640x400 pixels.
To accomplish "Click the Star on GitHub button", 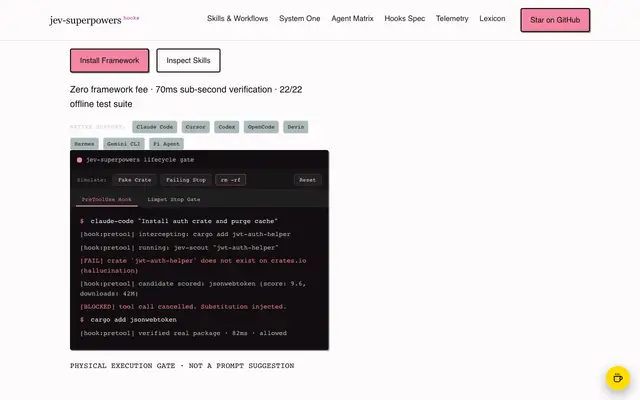I will pyautogui.click(x=555, y=20).
